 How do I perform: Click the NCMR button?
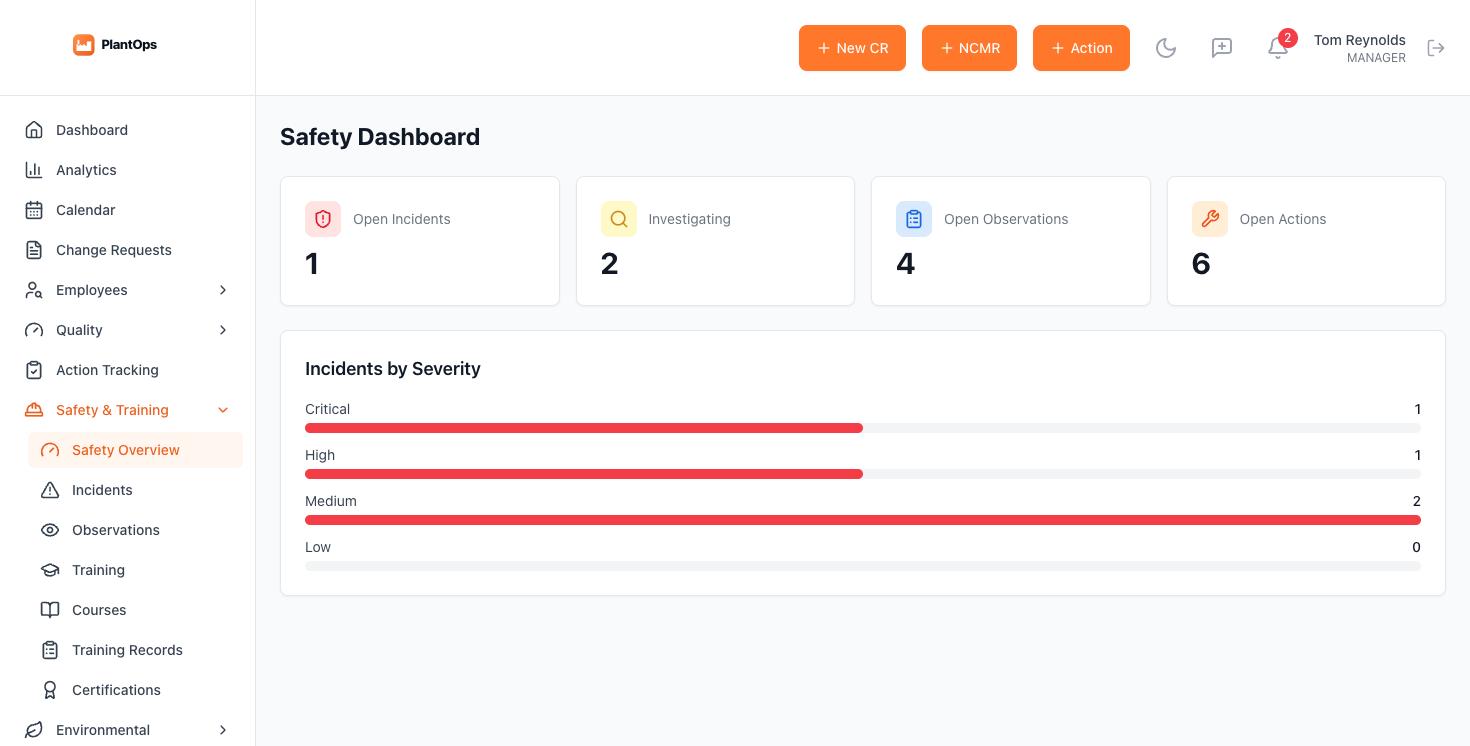tap(969, 48)
